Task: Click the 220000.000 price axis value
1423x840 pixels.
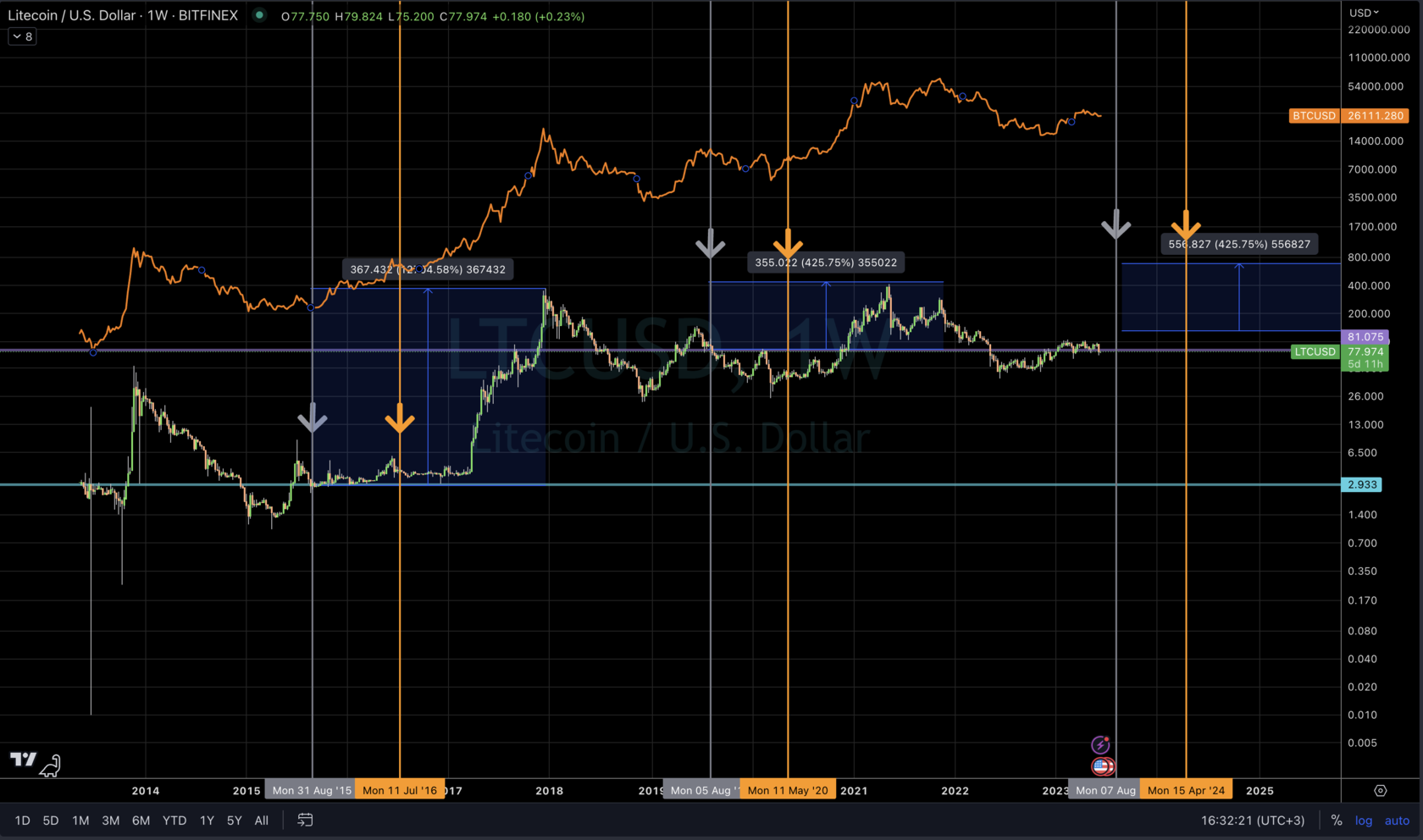Action: [1379, 30]
